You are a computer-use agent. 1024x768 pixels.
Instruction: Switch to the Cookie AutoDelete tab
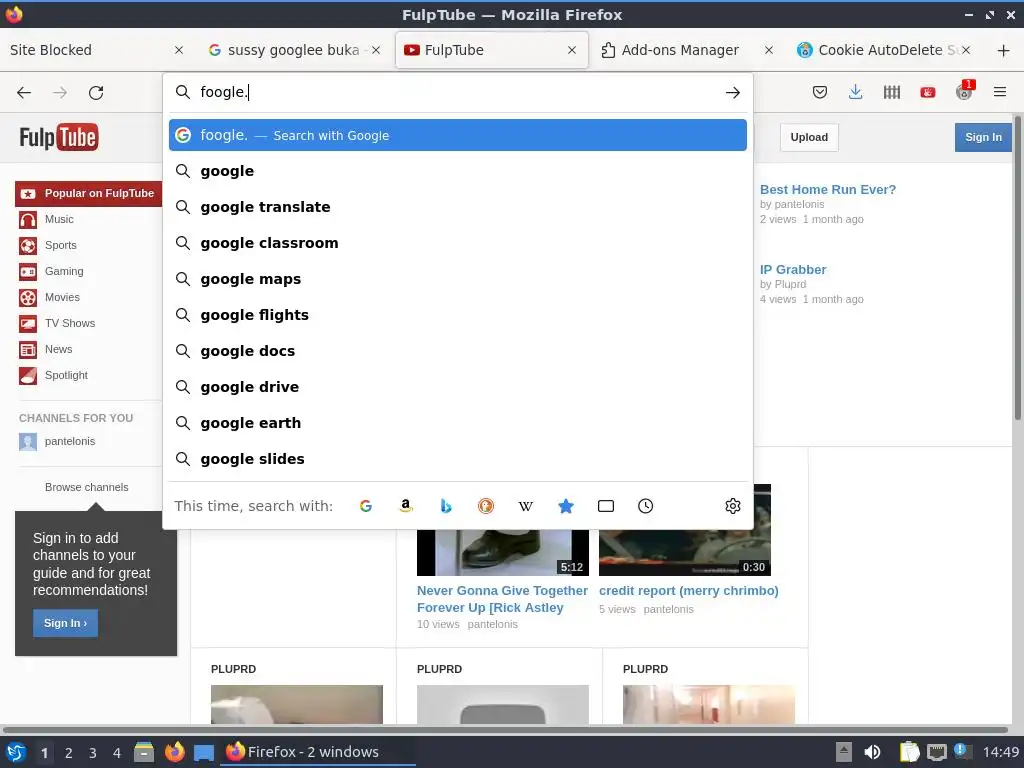pyautogui.click(x=884, y=50)
